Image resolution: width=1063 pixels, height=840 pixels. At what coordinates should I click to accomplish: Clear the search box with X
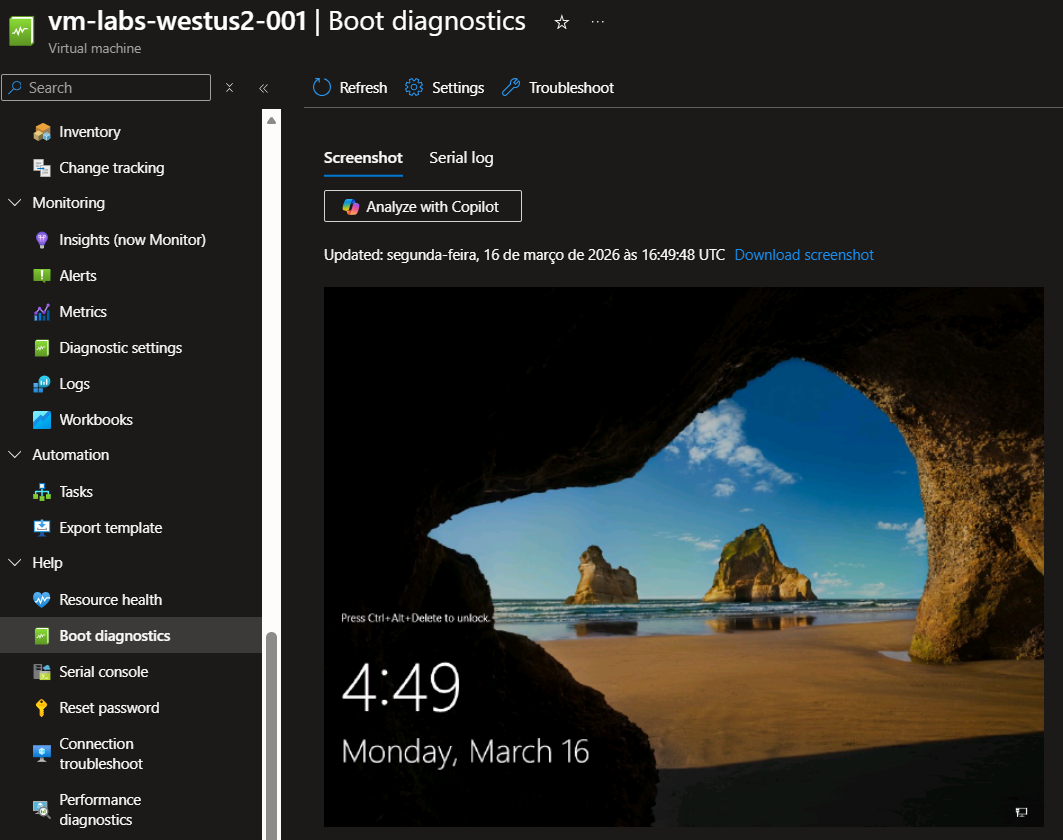(x=229, y=88)
